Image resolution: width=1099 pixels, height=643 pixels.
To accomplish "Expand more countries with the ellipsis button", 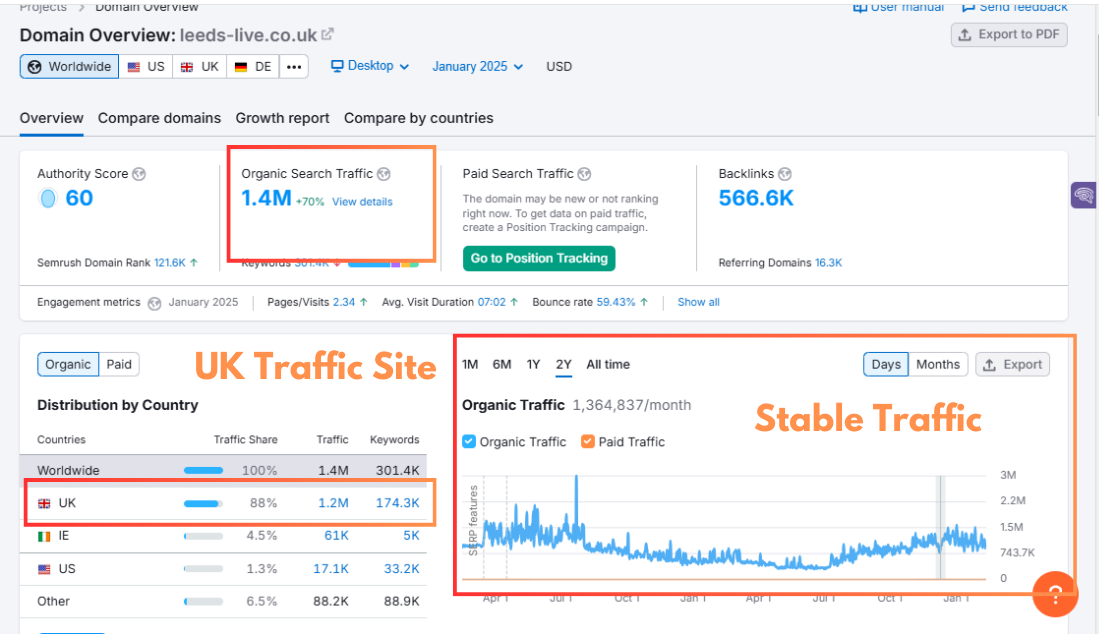I will [293, 67].
